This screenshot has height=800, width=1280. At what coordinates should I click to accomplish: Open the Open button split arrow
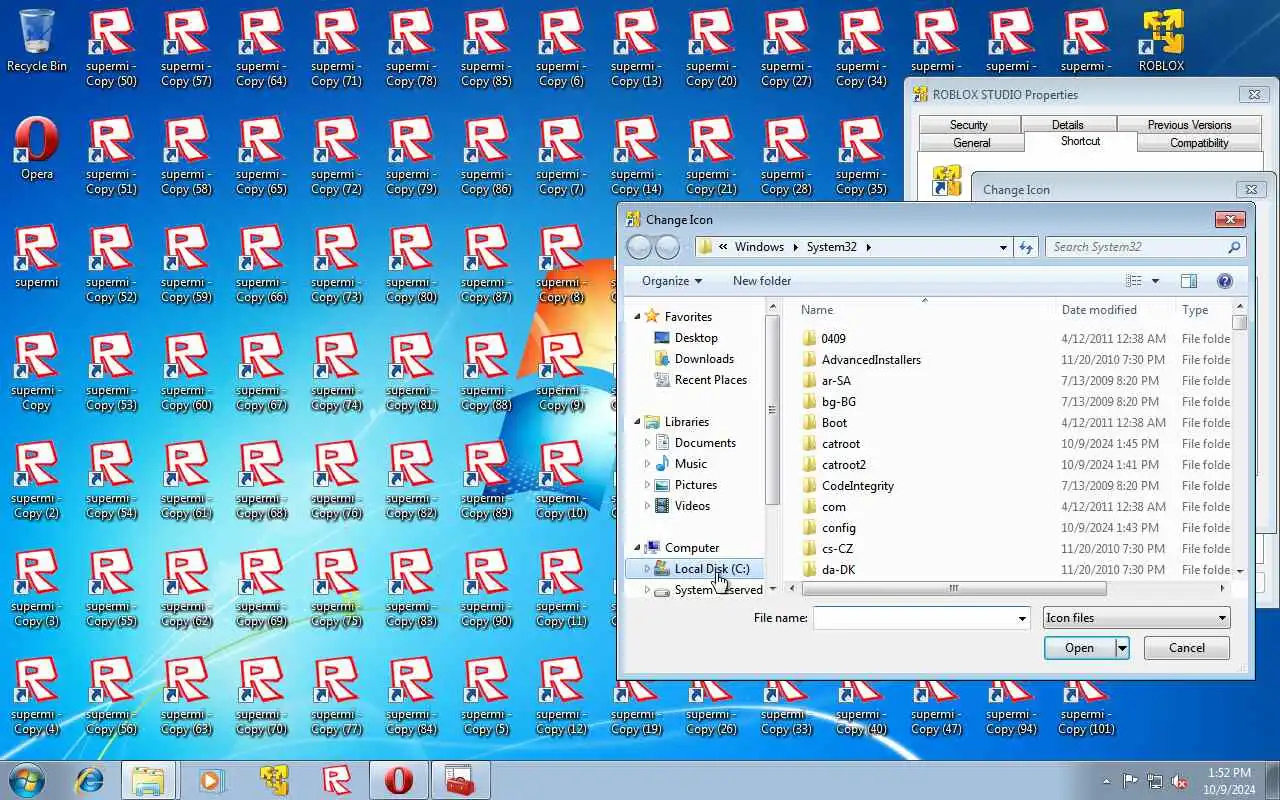1122,648
